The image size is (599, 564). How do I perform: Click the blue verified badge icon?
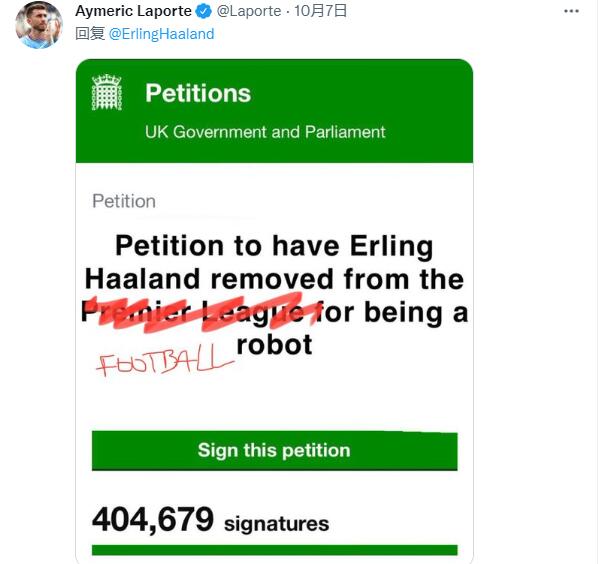click(204, 11)
